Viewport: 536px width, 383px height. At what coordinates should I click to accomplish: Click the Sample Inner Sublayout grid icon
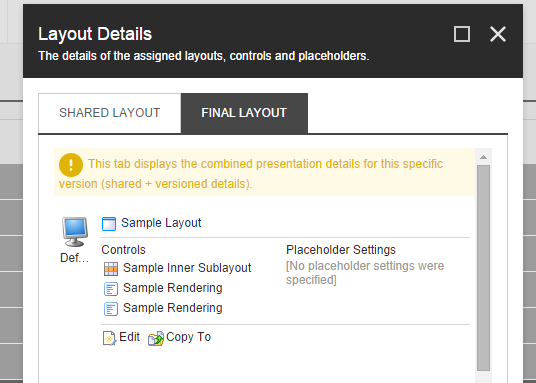(x=111, y=269)
